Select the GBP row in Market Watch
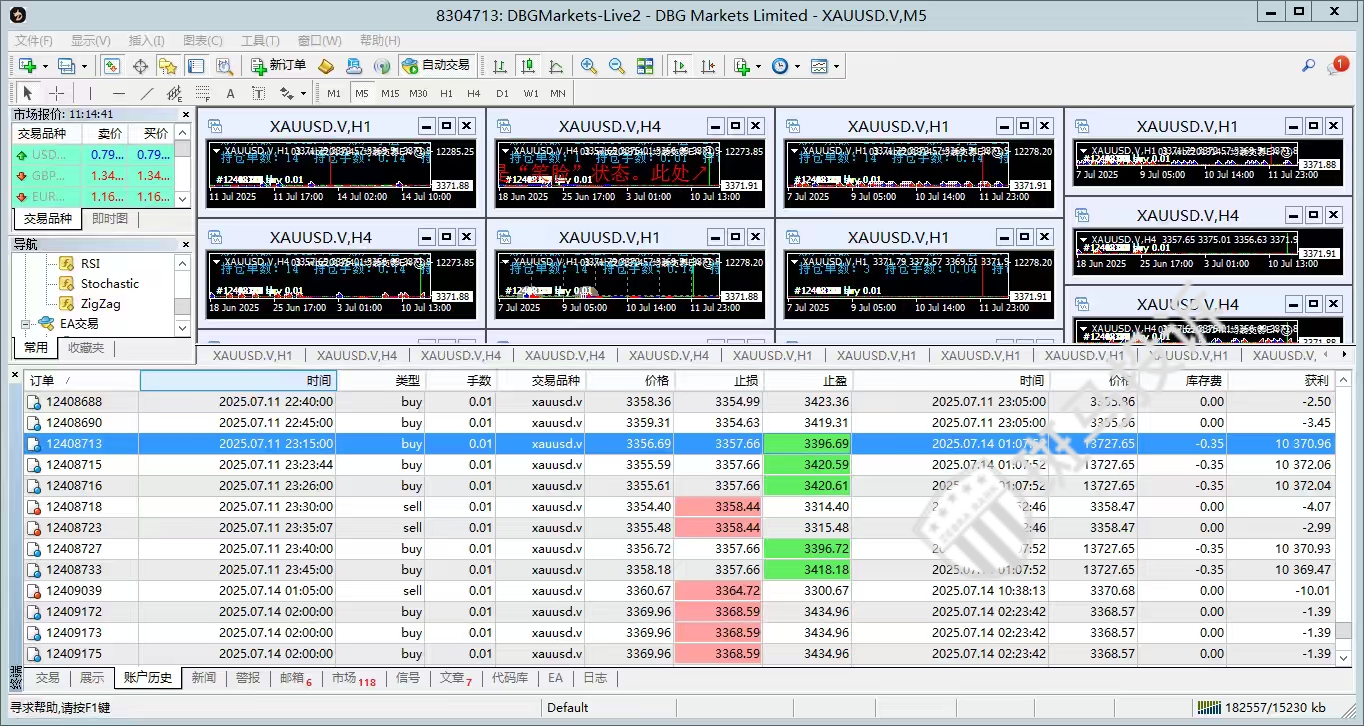This screenshot has height=726, width=1364. point(92,176)
